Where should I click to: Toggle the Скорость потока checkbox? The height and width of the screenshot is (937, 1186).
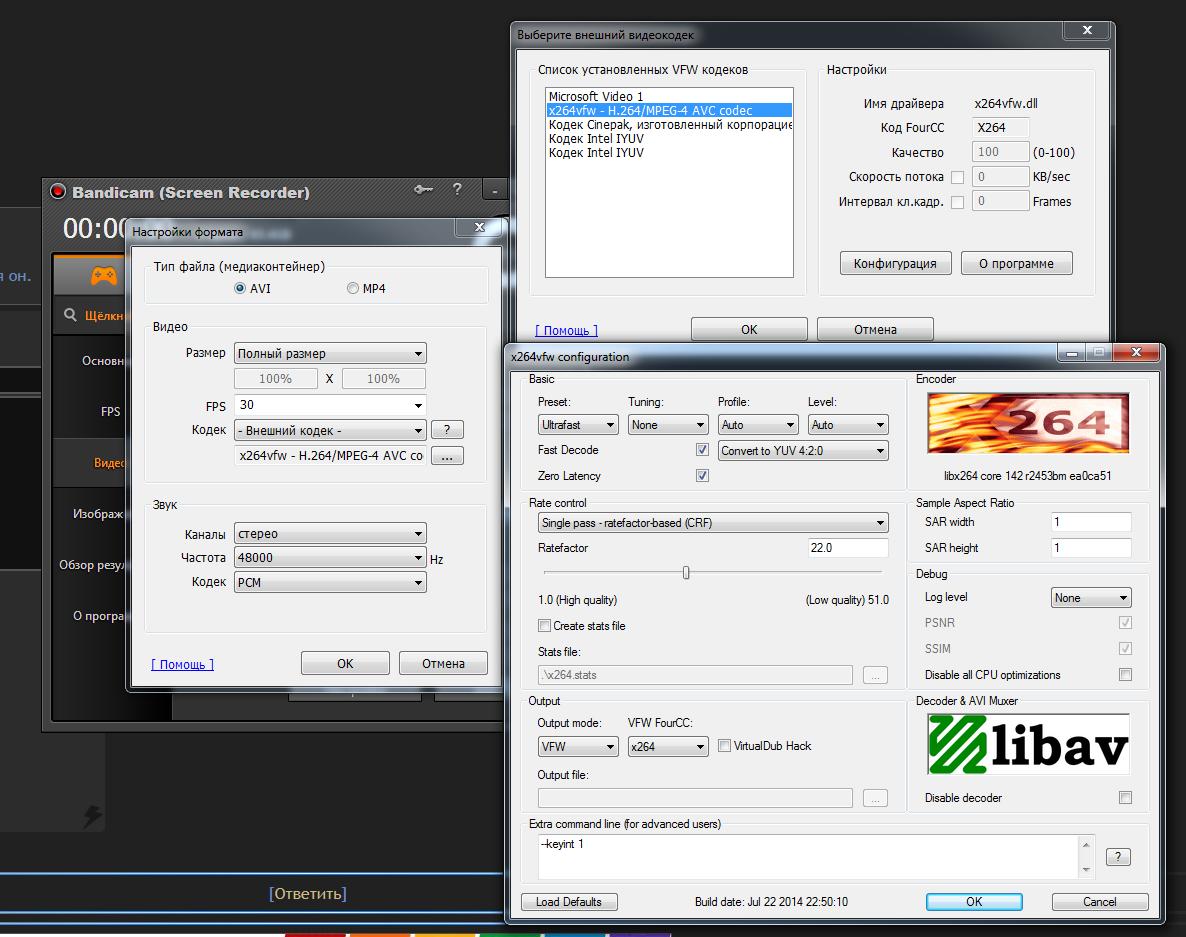958,178
